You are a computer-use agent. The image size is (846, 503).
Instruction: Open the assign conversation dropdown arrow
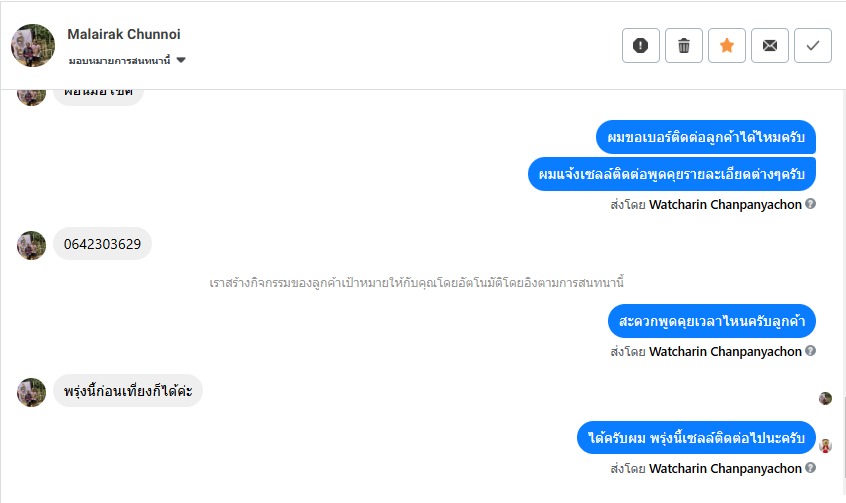[181, 60]
